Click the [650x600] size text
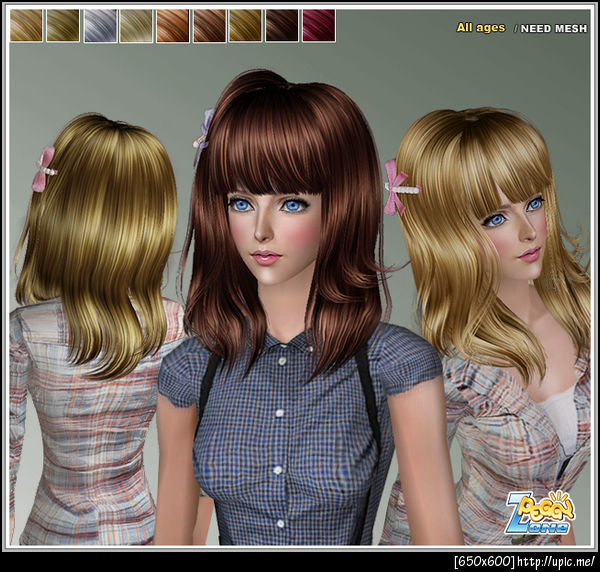 (485, 562)
